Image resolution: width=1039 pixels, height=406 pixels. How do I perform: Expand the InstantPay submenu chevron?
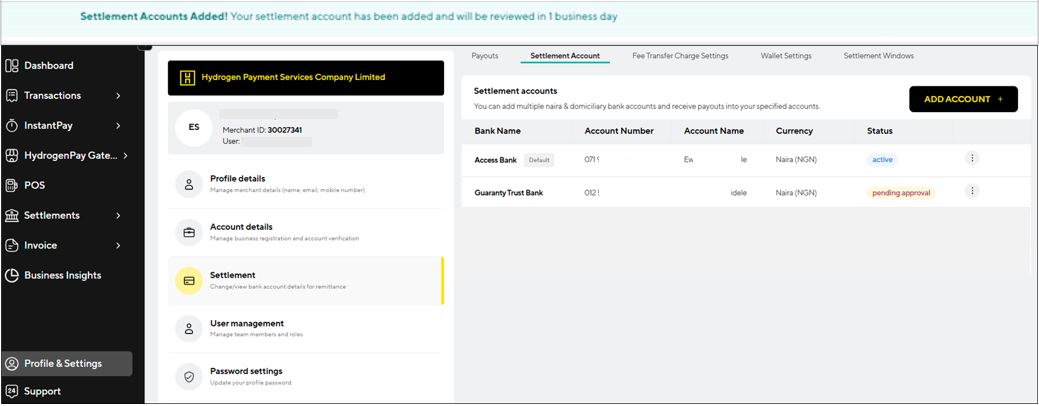(x=118, y=126)
